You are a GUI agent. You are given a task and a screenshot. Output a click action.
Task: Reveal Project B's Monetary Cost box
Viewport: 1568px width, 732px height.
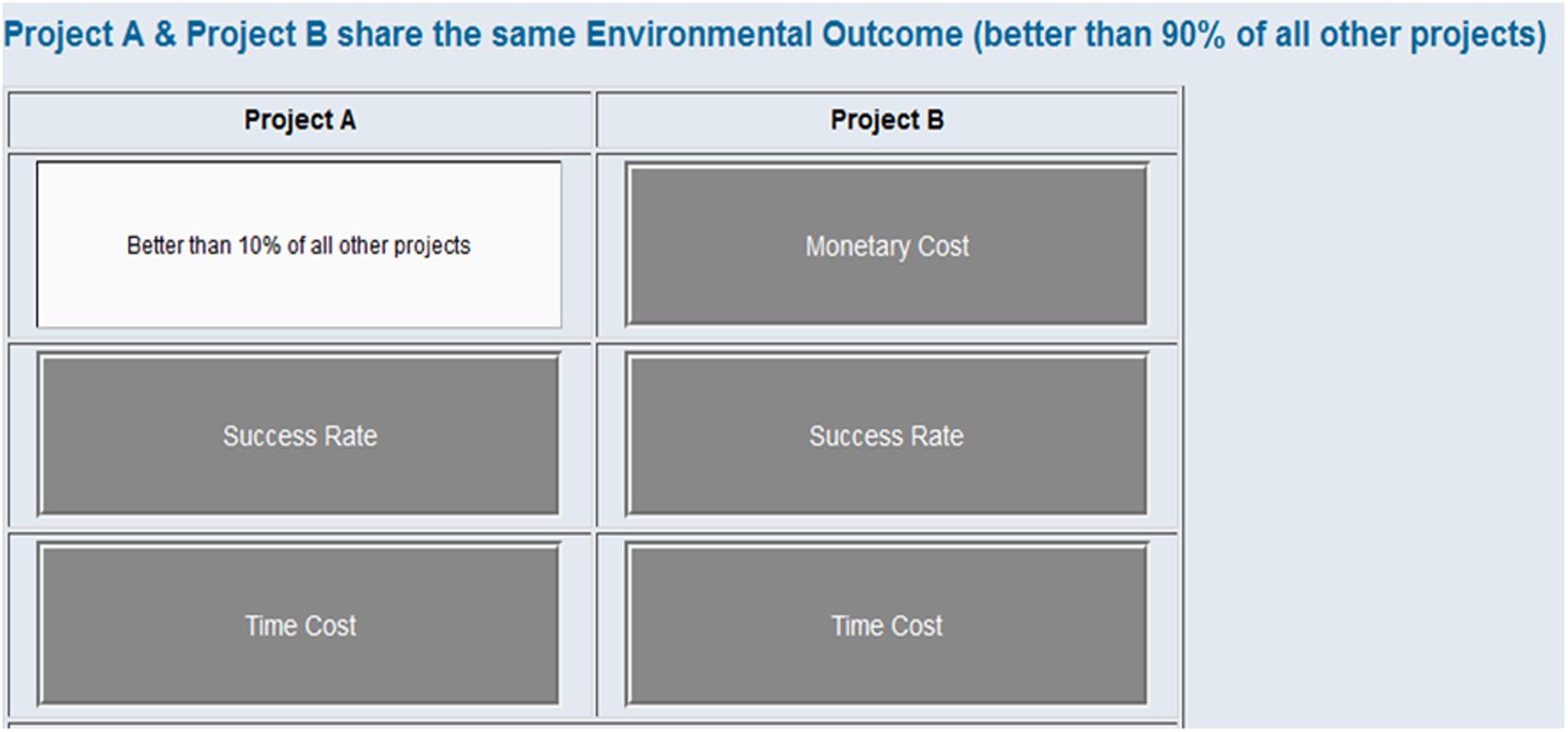coord(887,245)
